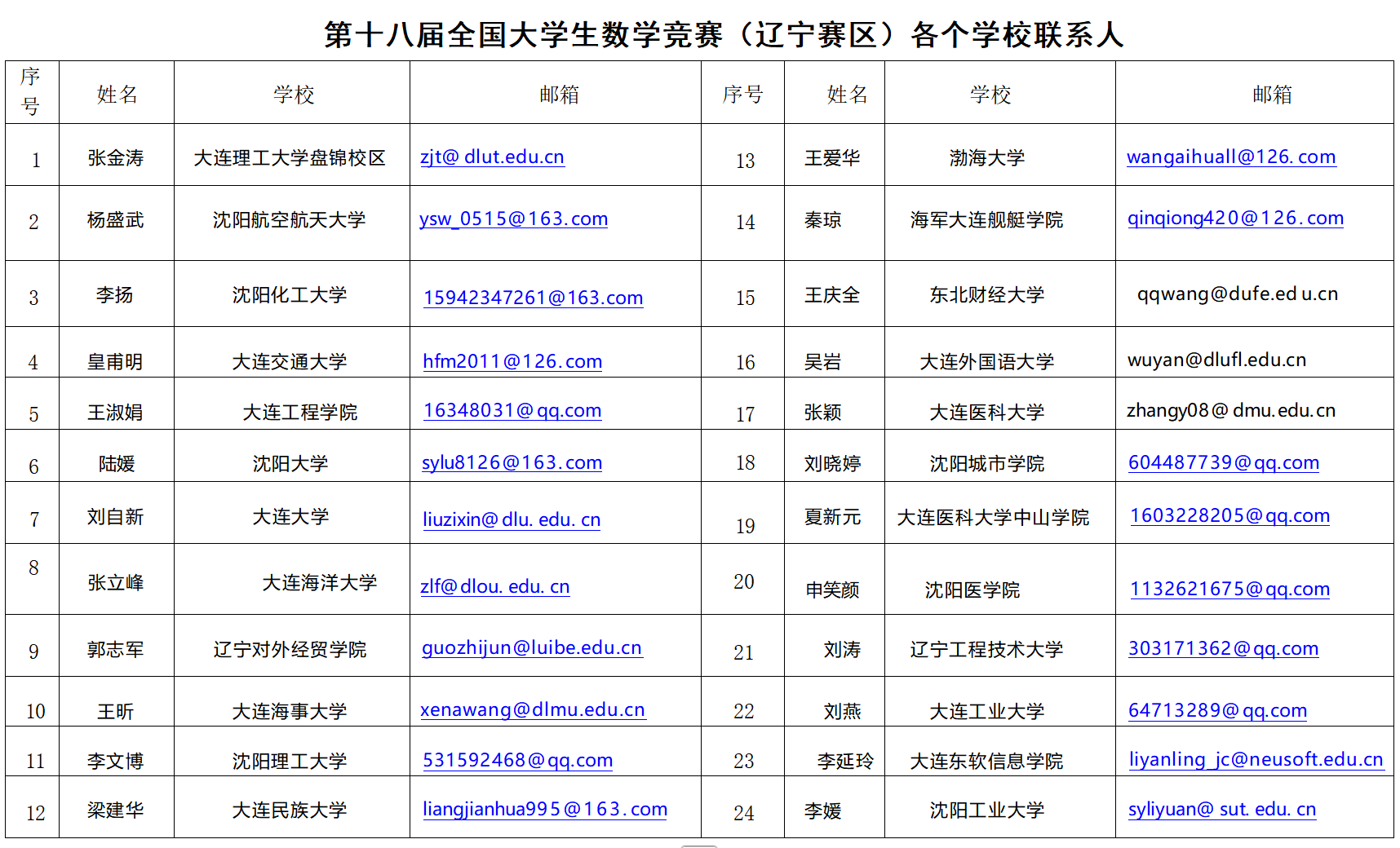Image resolution: width=1400 pixels, height=848 pixels.
Task: Open the liuzixin@dlu.edu.cn link
Action: [512, 519]
